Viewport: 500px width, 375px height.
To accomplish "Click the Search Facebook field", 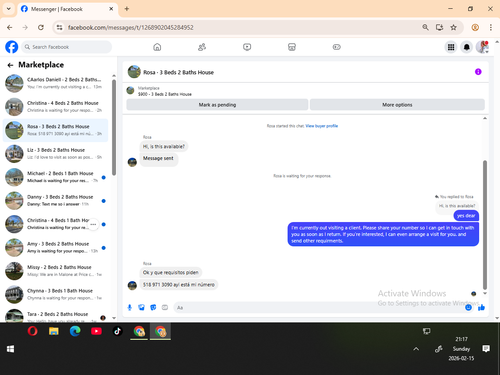I will (67, 47).
